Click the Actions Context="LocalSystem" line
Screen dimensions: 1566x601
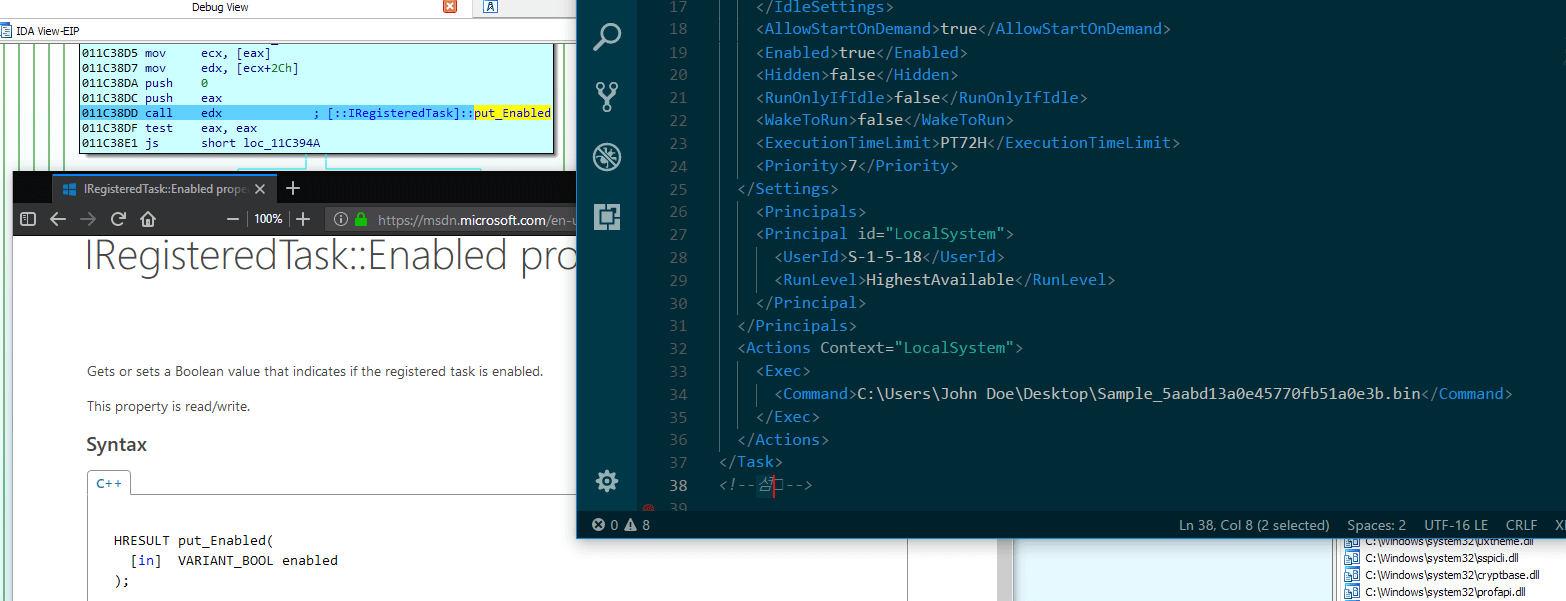pos(880,348)
